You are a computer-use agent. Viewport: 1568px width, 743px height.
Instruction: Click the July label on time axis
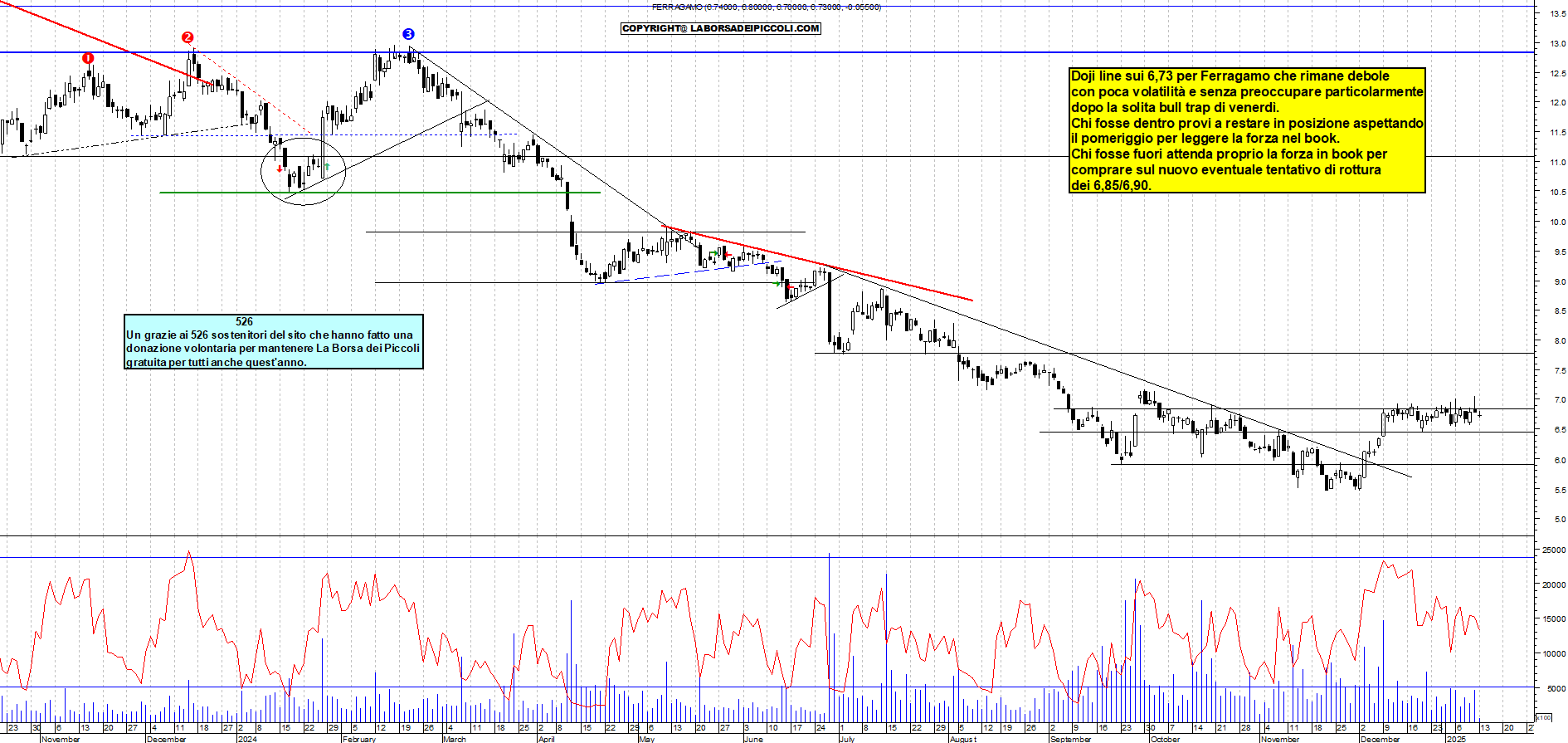pos(847,739)
